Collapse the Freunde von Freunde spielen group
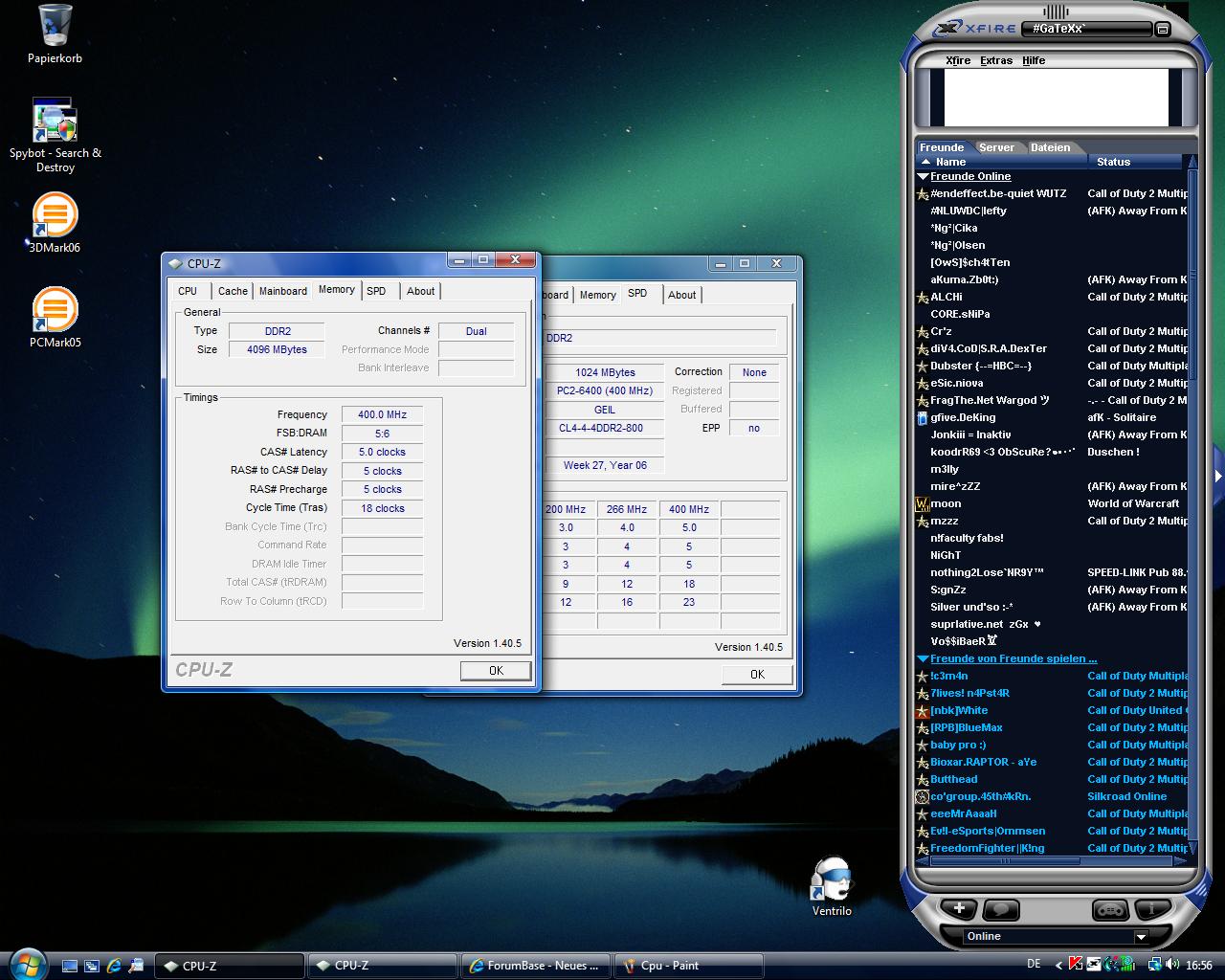 [923, 659]
